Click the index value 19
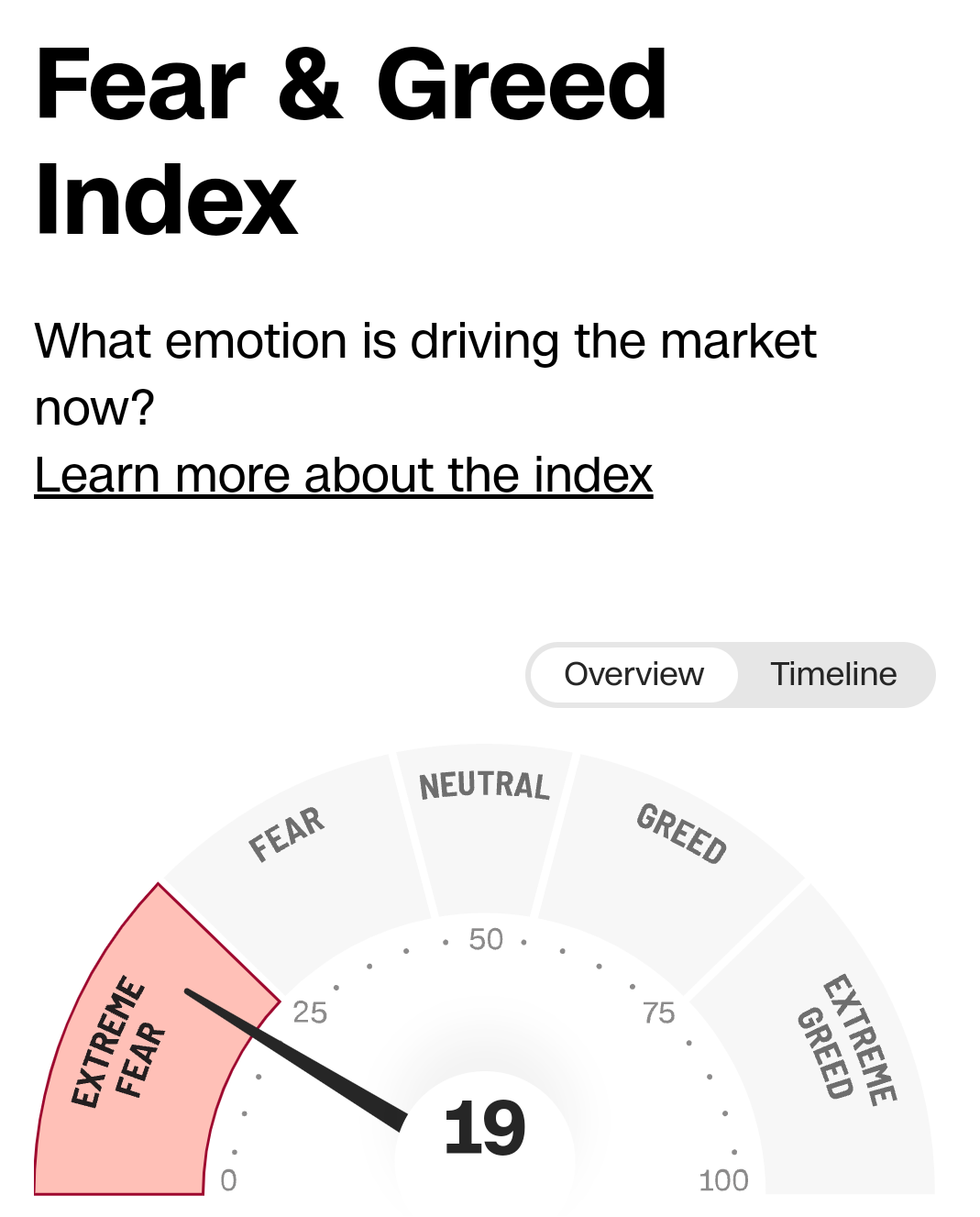Image resolution: width=980 pixels, height=1217 pixels. (x=484, y=1130)
